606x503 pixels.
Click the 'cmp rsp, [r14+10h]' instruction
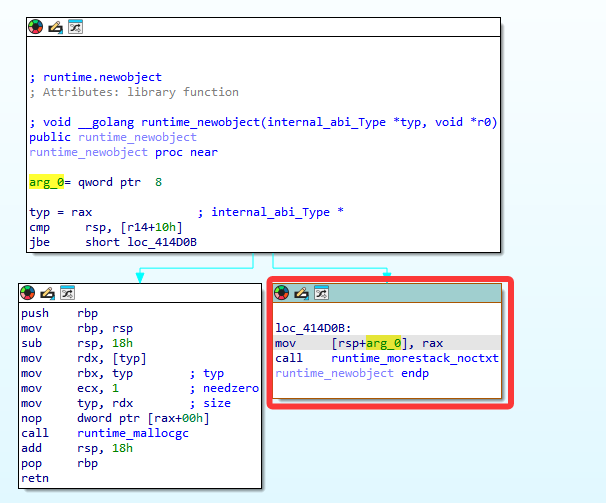[106, 227]
